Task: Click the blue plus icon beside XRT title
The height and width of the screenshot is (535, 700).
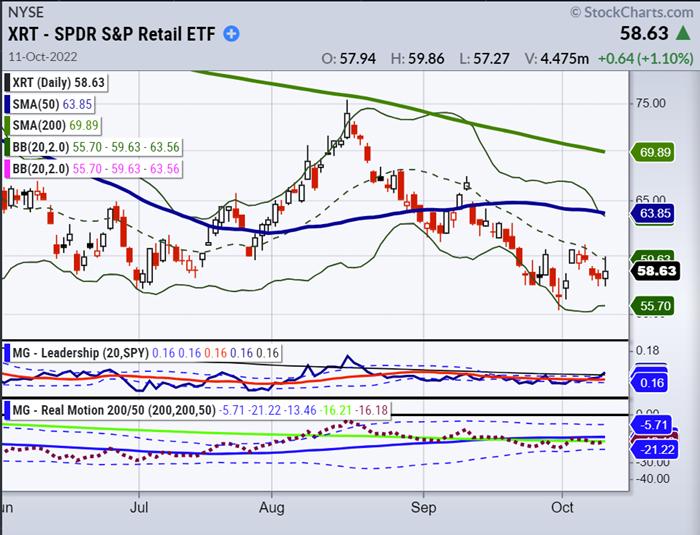Action: point(231,34)
